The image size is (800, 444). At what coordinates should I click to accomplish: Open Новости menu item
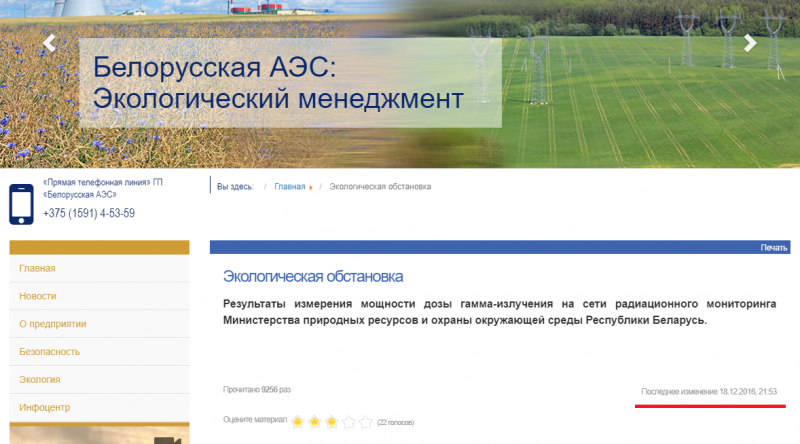click(99, 296)
